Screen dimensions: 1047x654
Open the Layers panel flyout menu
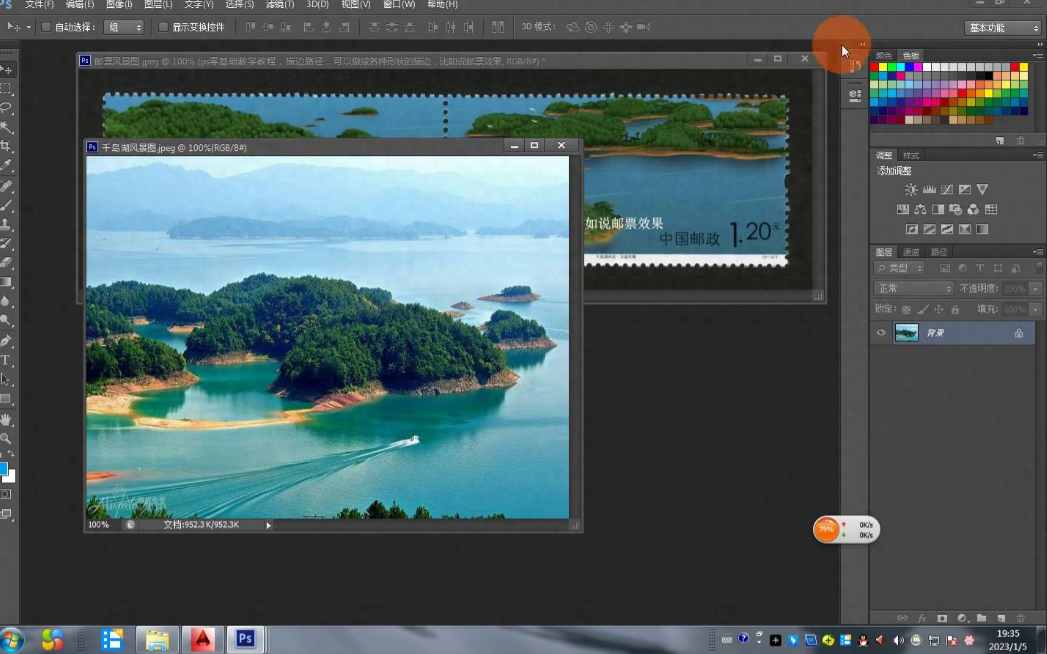point(1038,252)
